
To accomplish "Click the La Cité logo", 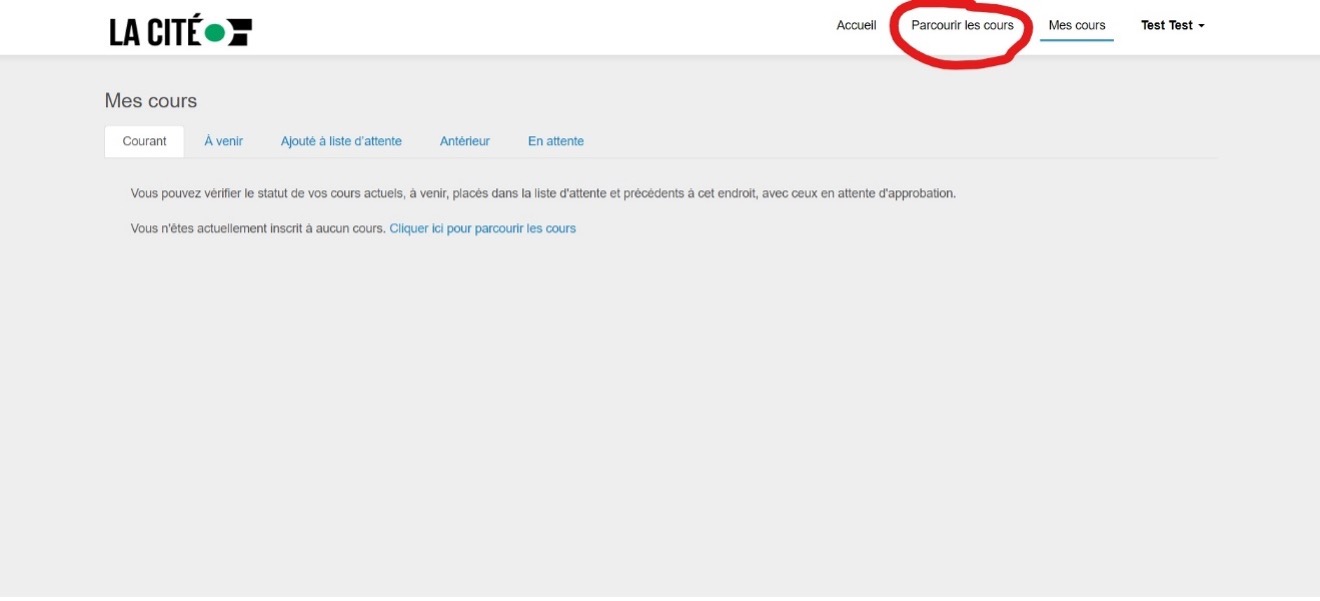I will pos(180,31).
